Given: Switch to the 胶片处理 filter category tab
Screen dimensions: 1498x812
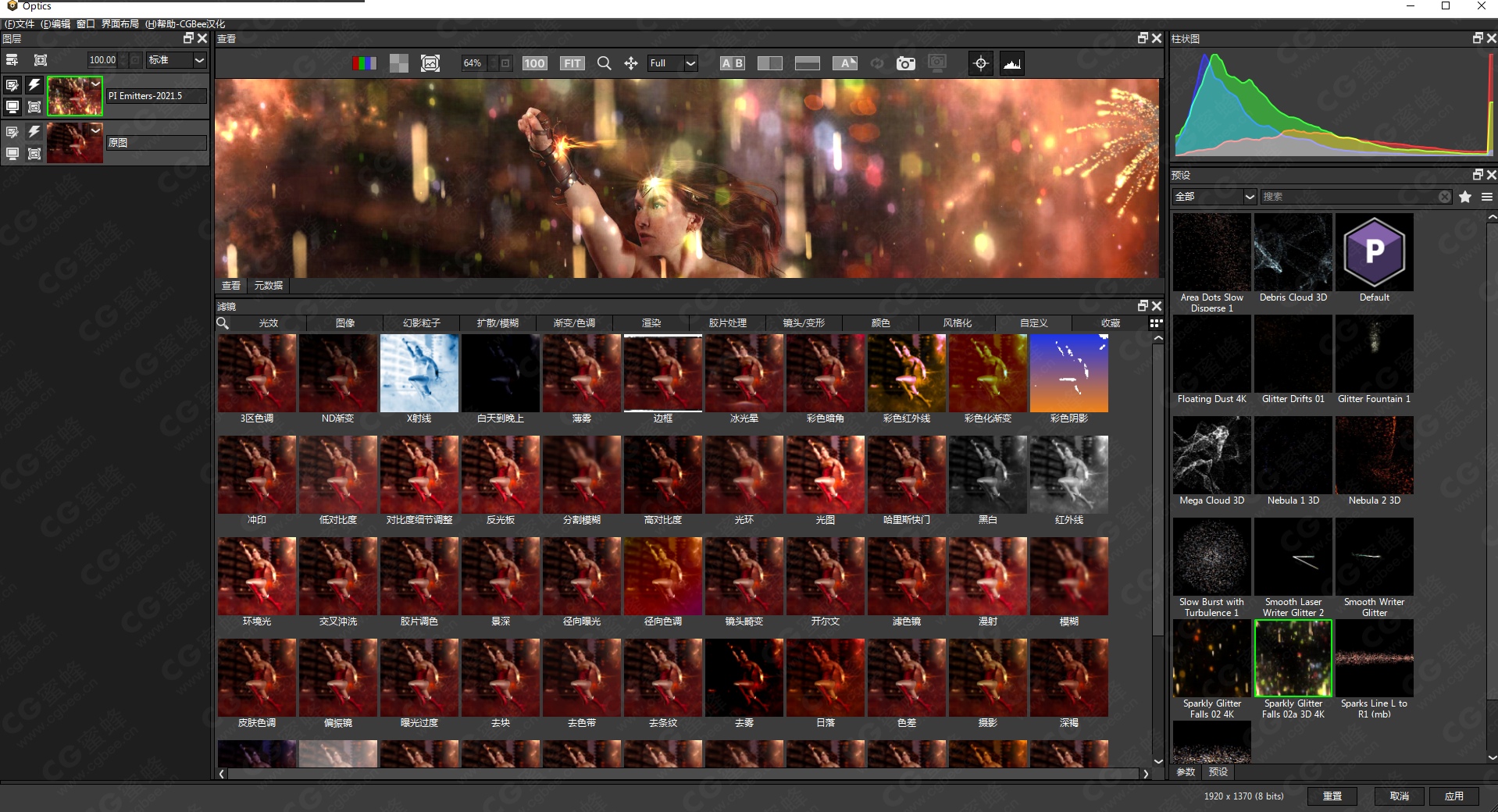Looking at the screenshot, I should 728,322.
